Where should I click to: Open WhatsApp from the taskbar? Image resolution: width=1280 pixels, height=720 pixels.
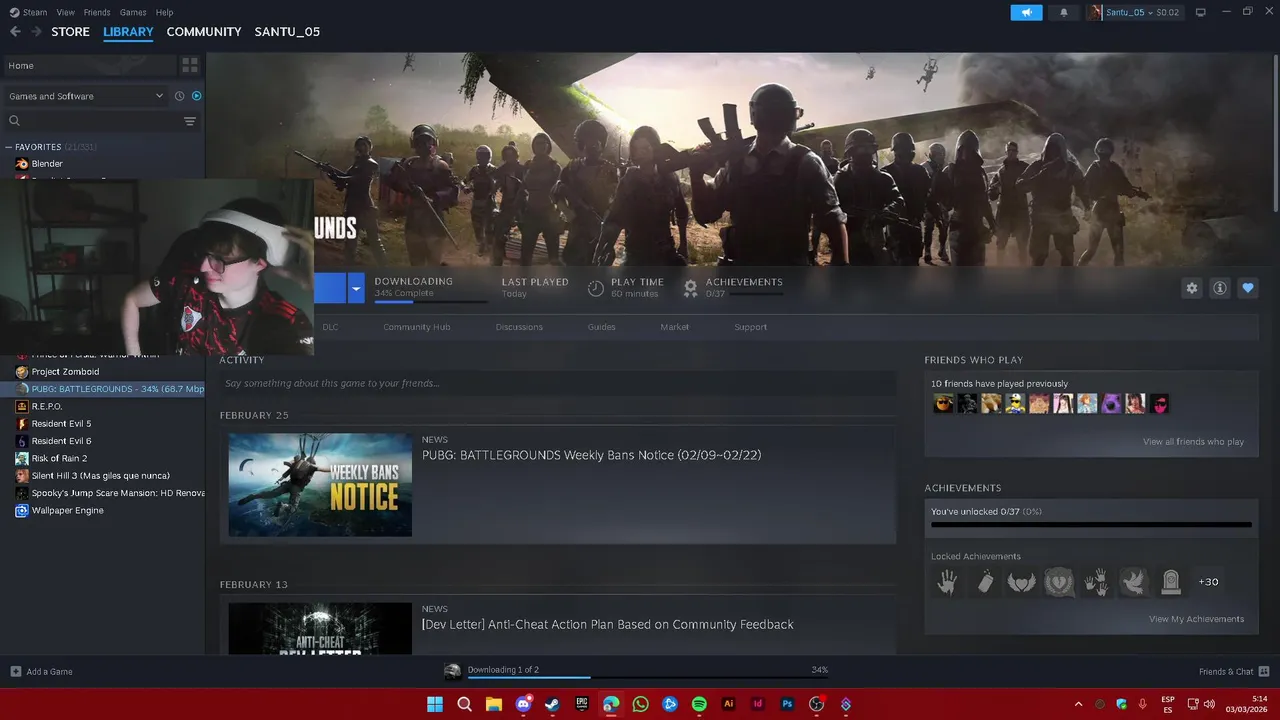(641, 704)
